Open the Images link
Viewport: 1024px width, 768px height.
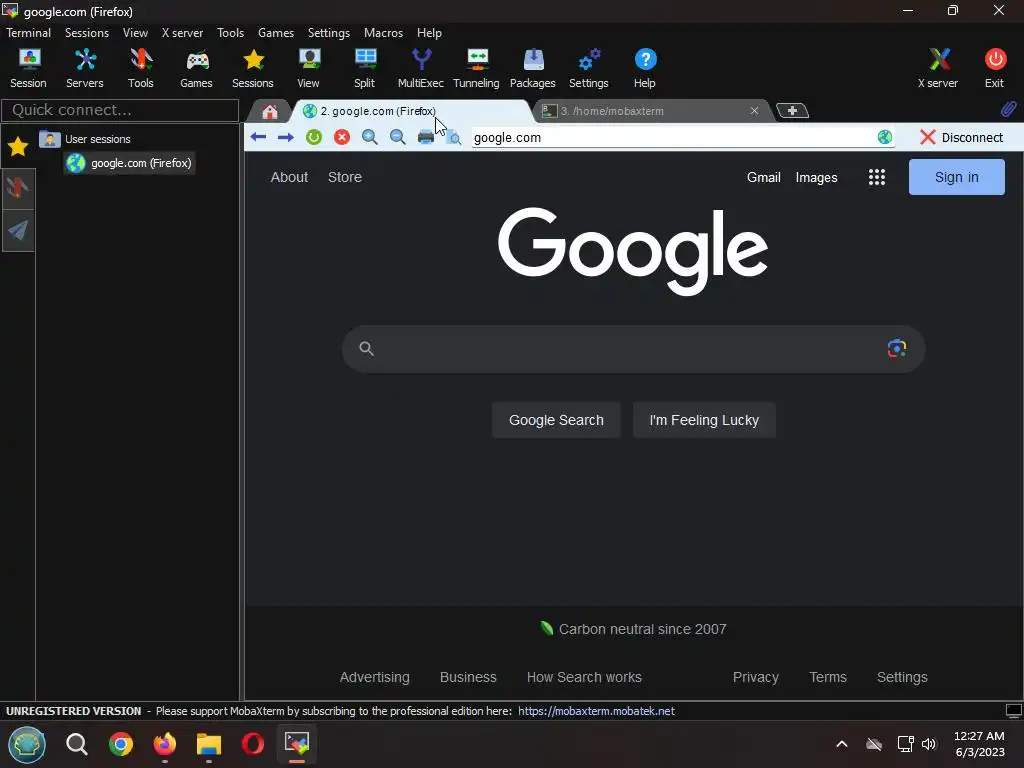coord(816,178)
